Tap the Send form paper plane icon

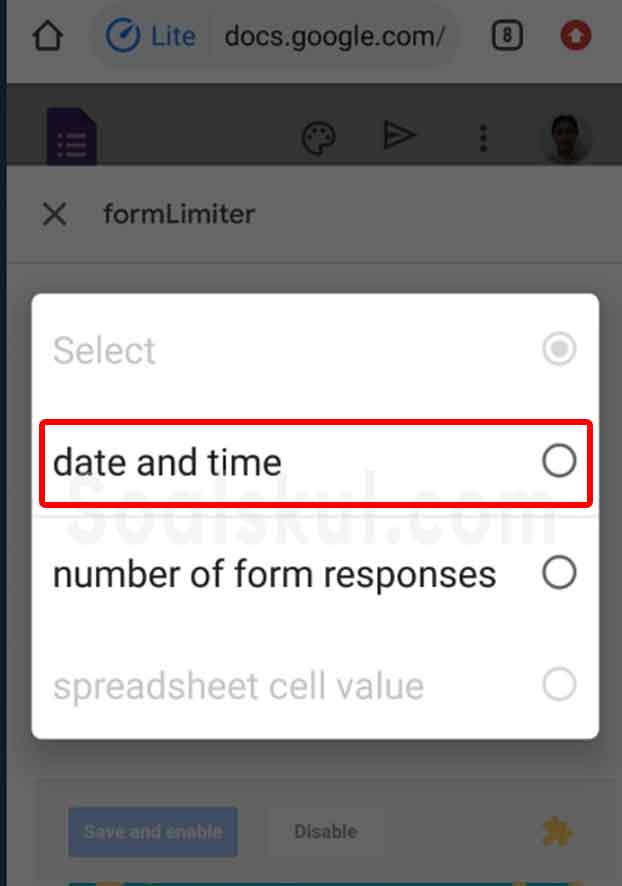[399, 135]
